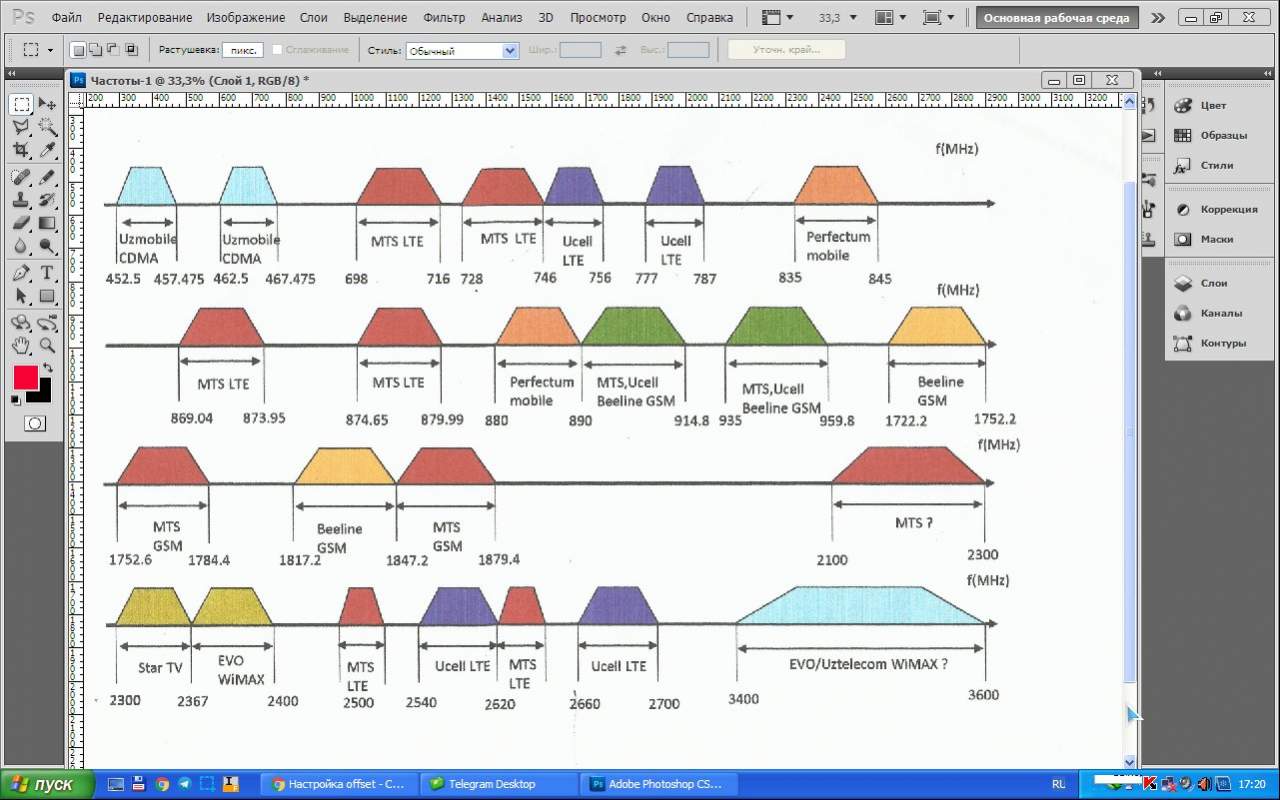Expand the Arrange Documents dropdown
This screenshot has width=1280, height=800.
[890, 18]
